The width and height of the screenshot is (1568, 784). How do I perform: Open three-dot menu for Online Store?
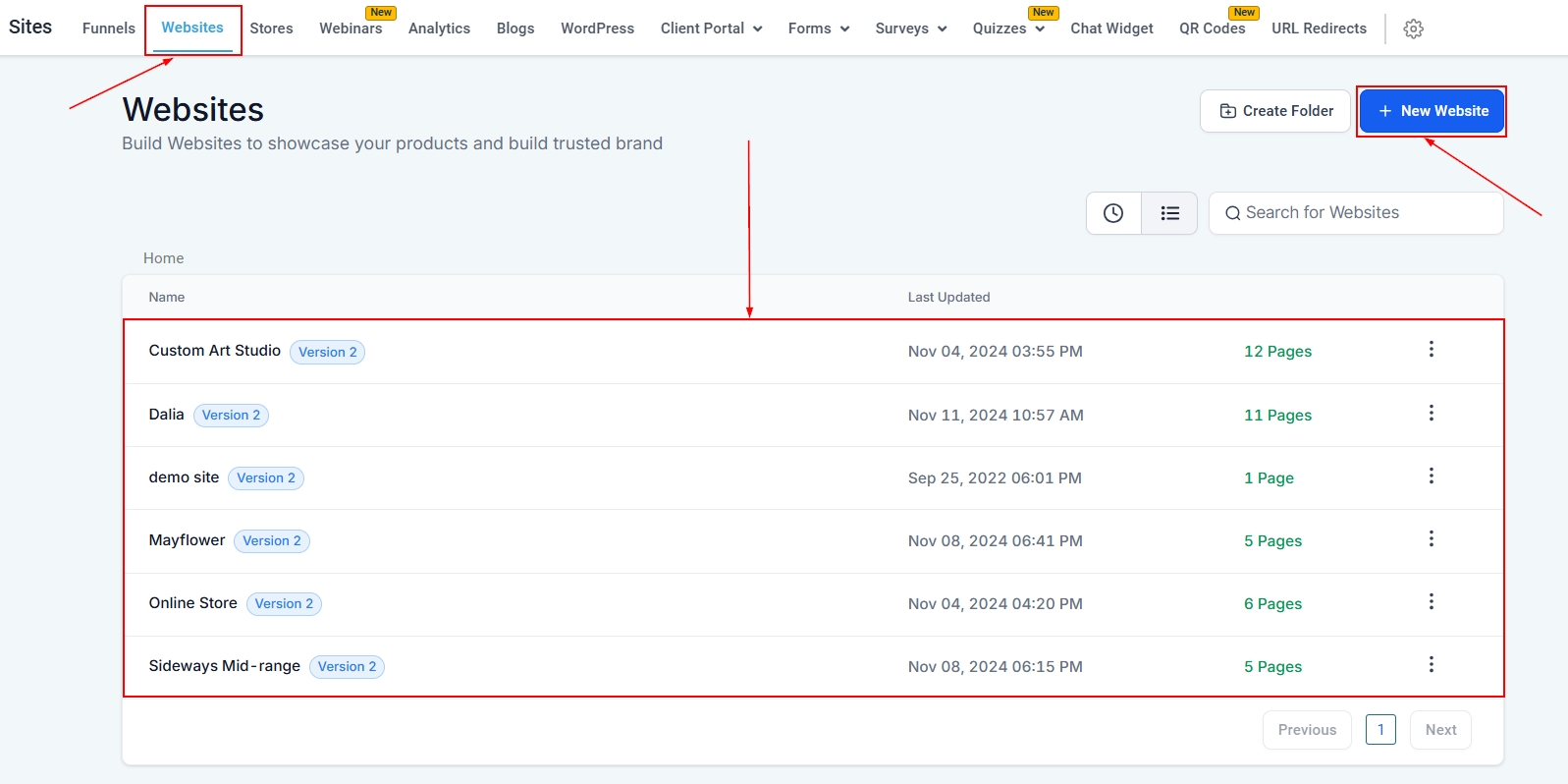pyautogui.click(x=1431, y=602)
